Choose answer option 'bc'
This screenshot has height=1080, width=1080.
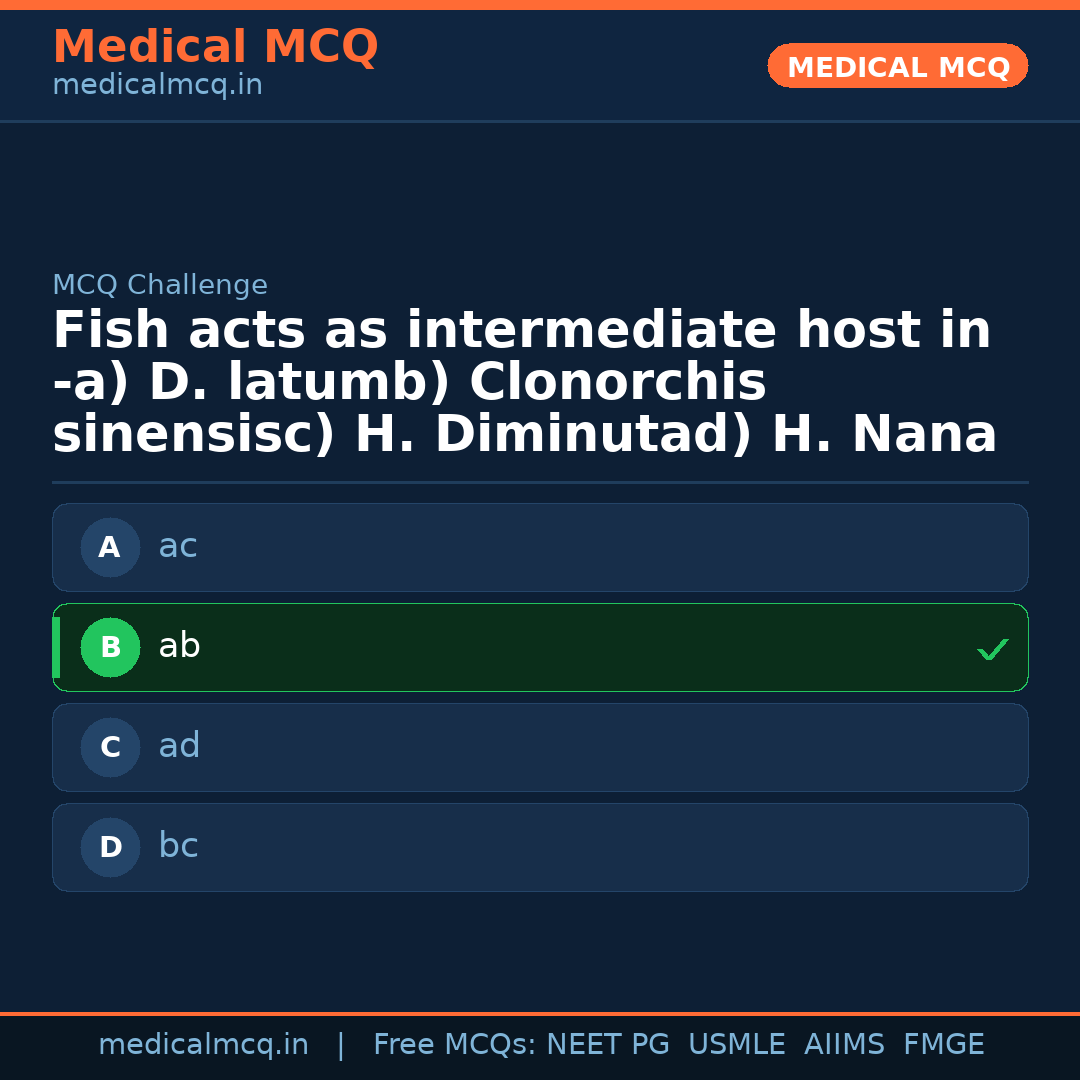pyautogui.click(x=540, y=848)
